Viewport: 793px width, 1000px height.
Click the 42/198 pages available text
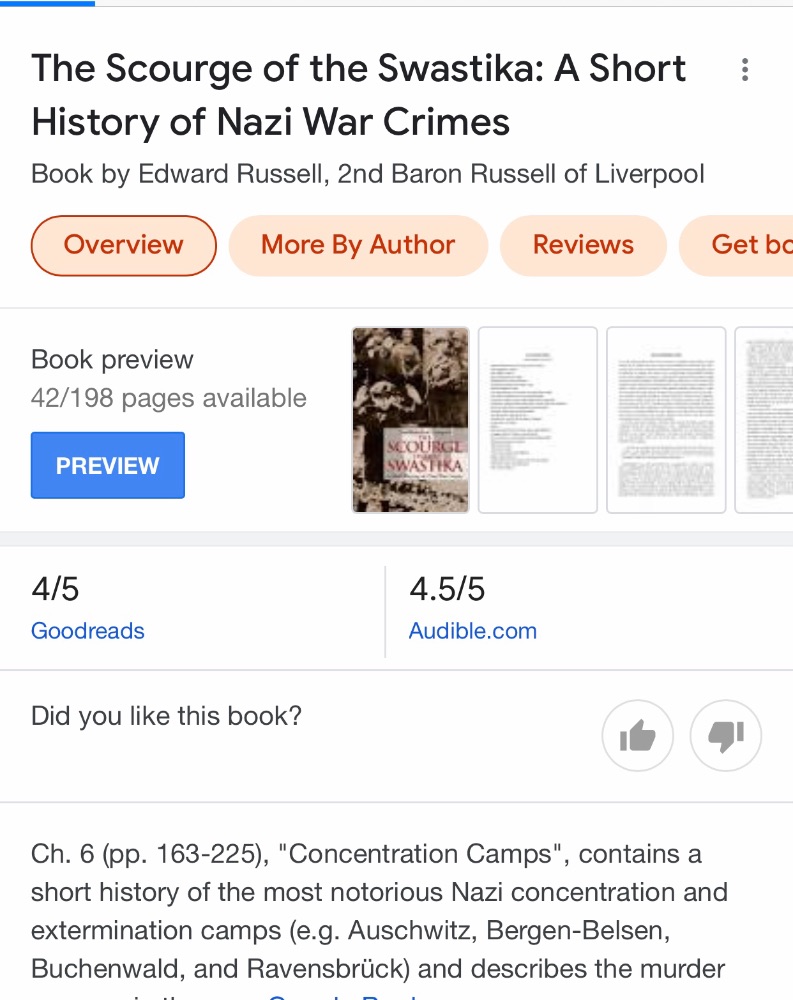(x=169, y=398)
